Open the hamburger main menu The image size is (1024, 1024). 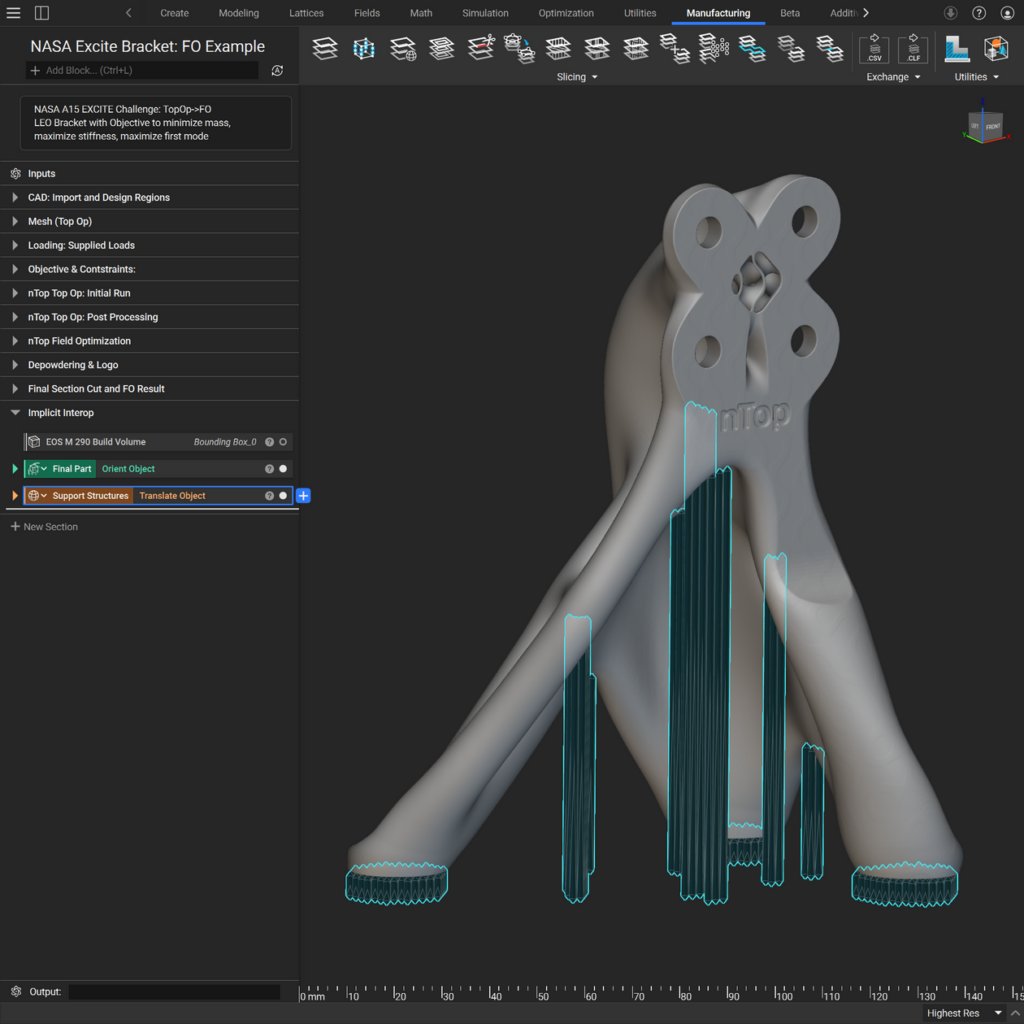point(13,13)
